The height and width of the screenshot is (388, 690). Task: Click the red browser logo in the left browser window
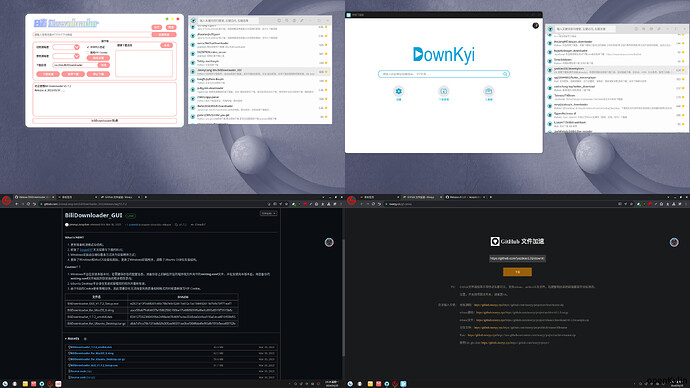[6, 201]
